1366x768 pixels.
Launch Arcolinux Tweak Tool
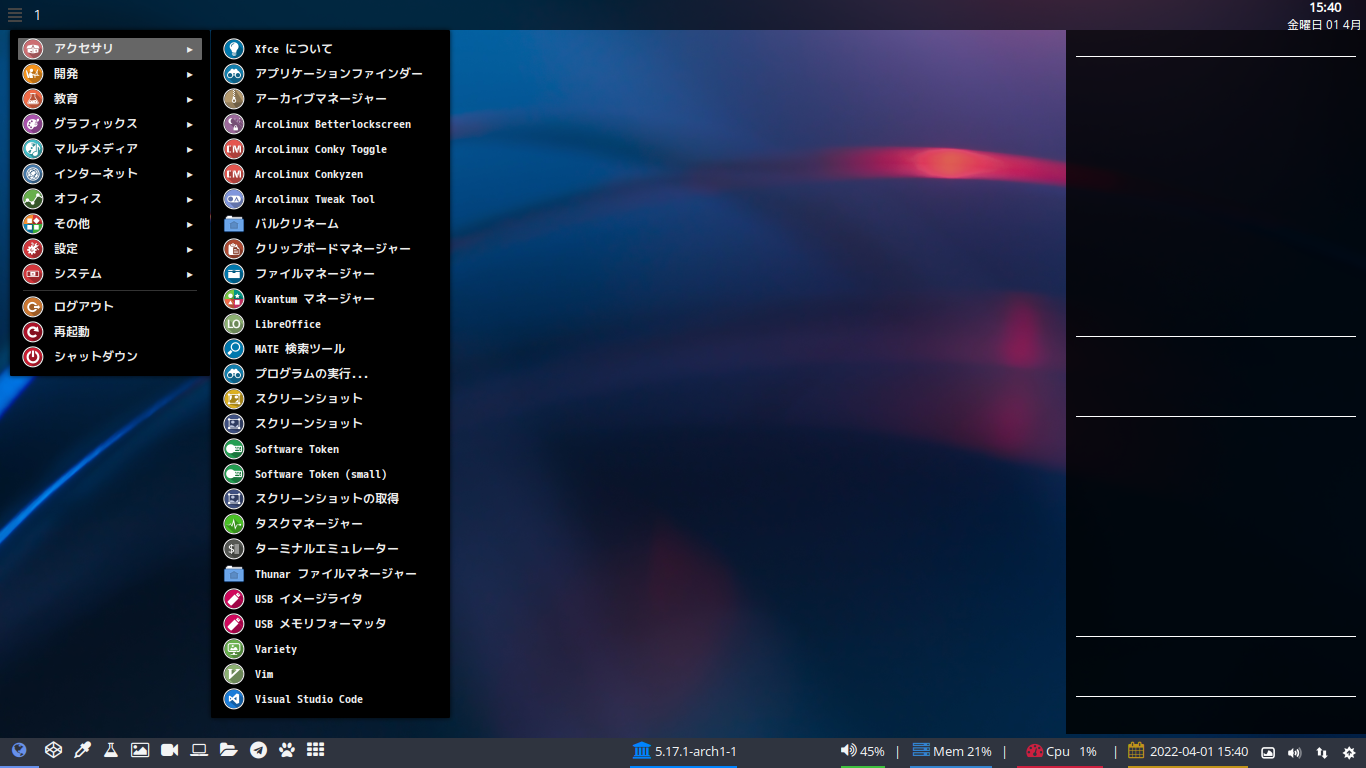(x=330, y=199)
